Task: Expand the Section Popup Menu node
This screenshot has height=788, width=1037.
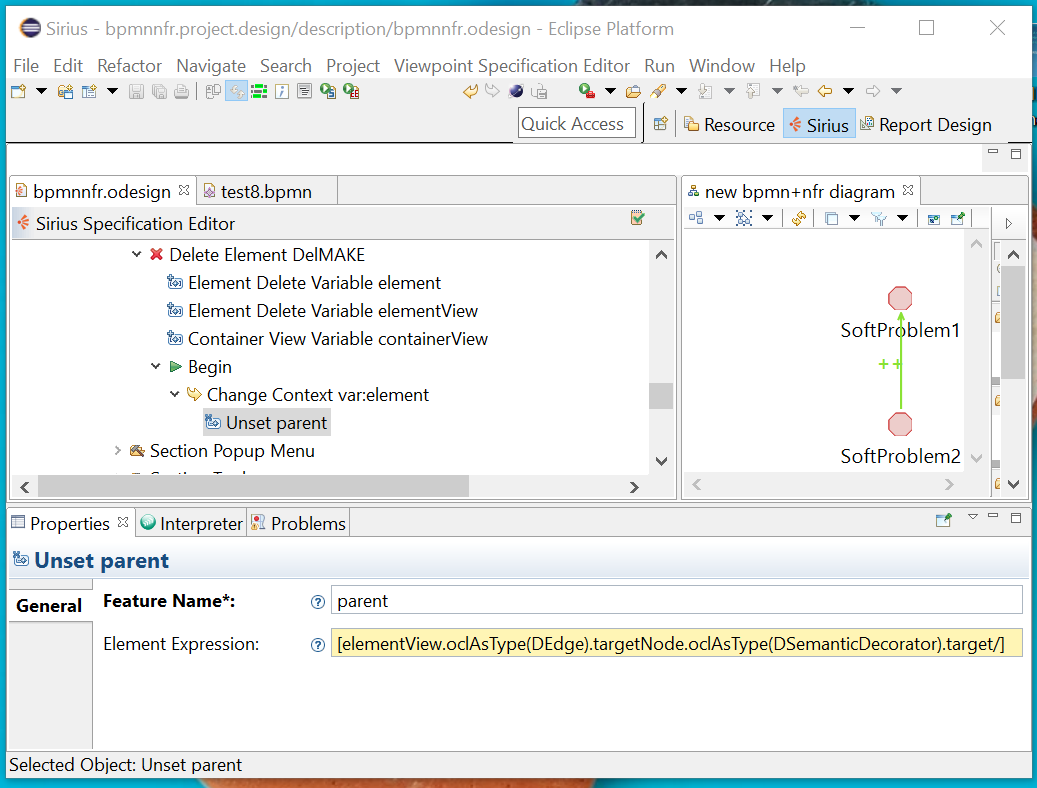Action: coord(118,450)
